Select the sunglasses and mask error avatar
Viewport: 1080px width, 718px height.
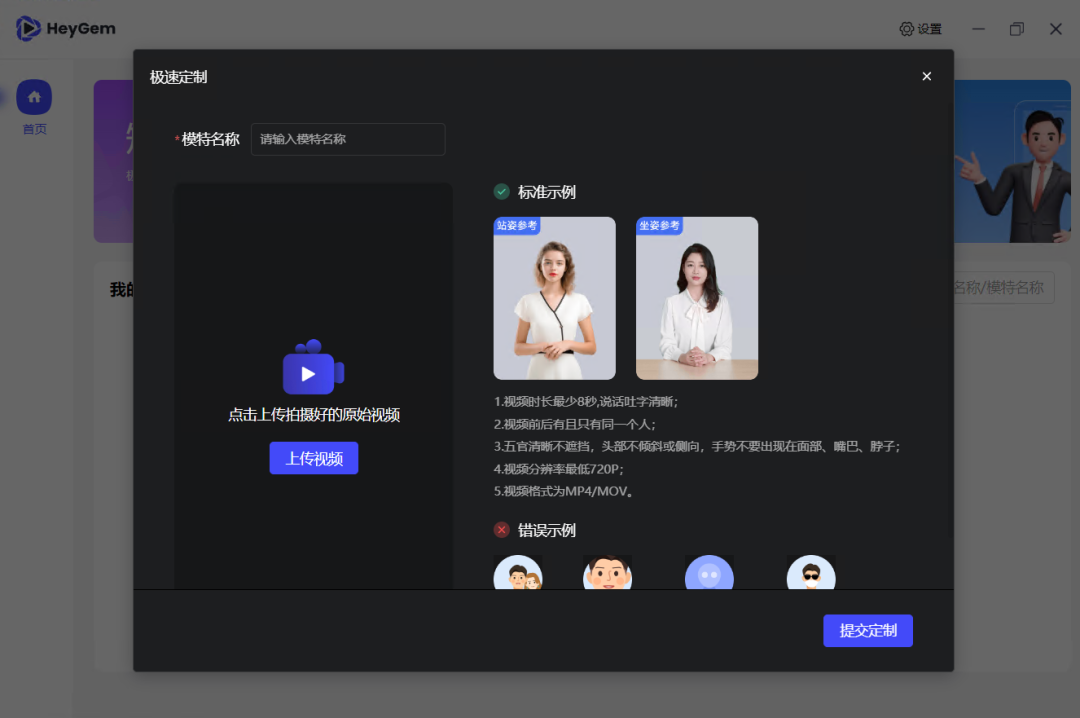click(811, 573)
